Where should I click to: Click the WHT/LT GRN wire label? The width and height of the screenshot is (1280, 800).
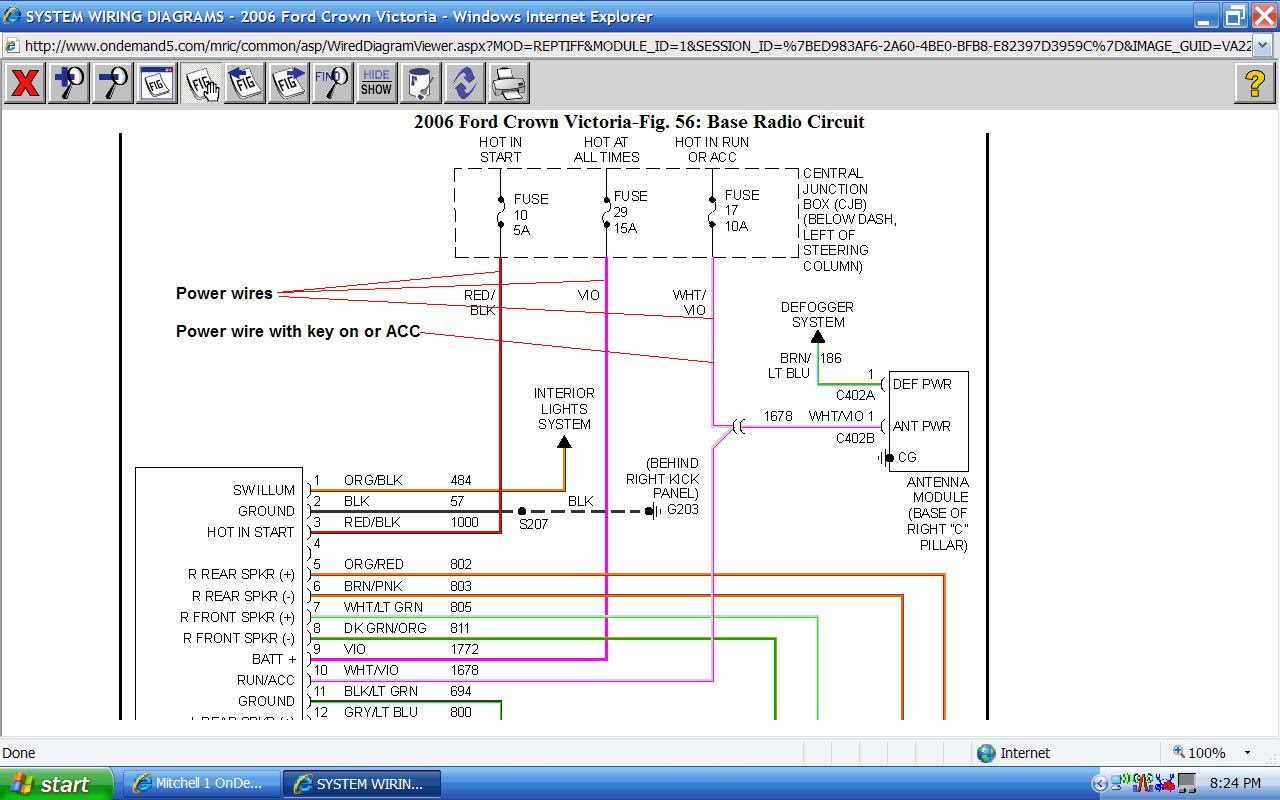click(x=383, y=607)
